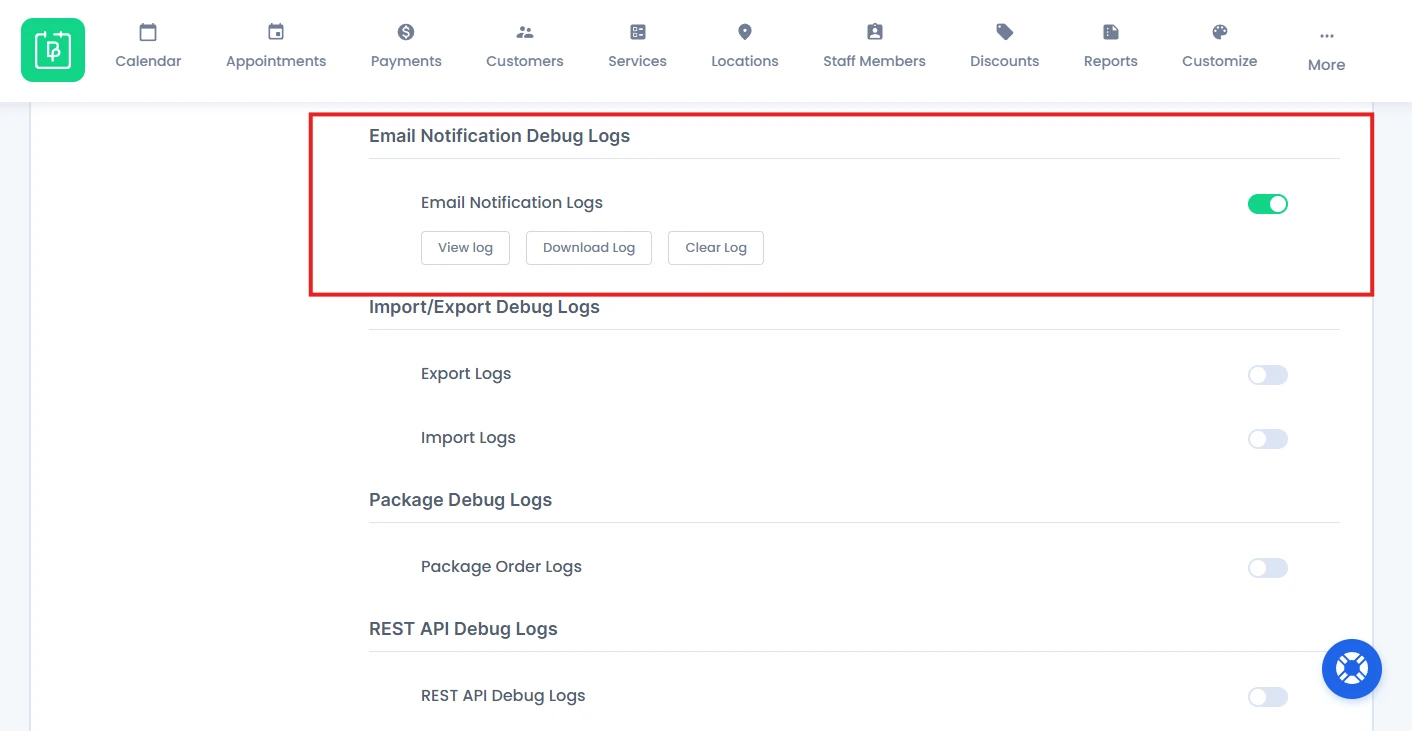Click the Payments dollar icon
1412x731 pixels.
coord(406,32)
